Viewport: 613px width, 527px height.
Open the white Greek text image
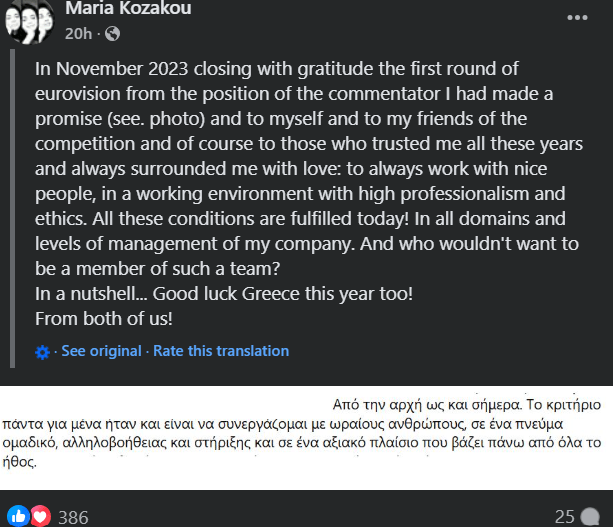306,438
